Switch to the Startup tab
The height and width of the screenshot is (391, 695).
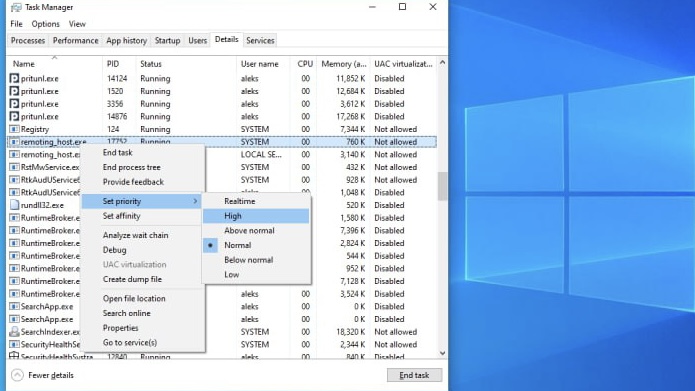tap(167, 40)
